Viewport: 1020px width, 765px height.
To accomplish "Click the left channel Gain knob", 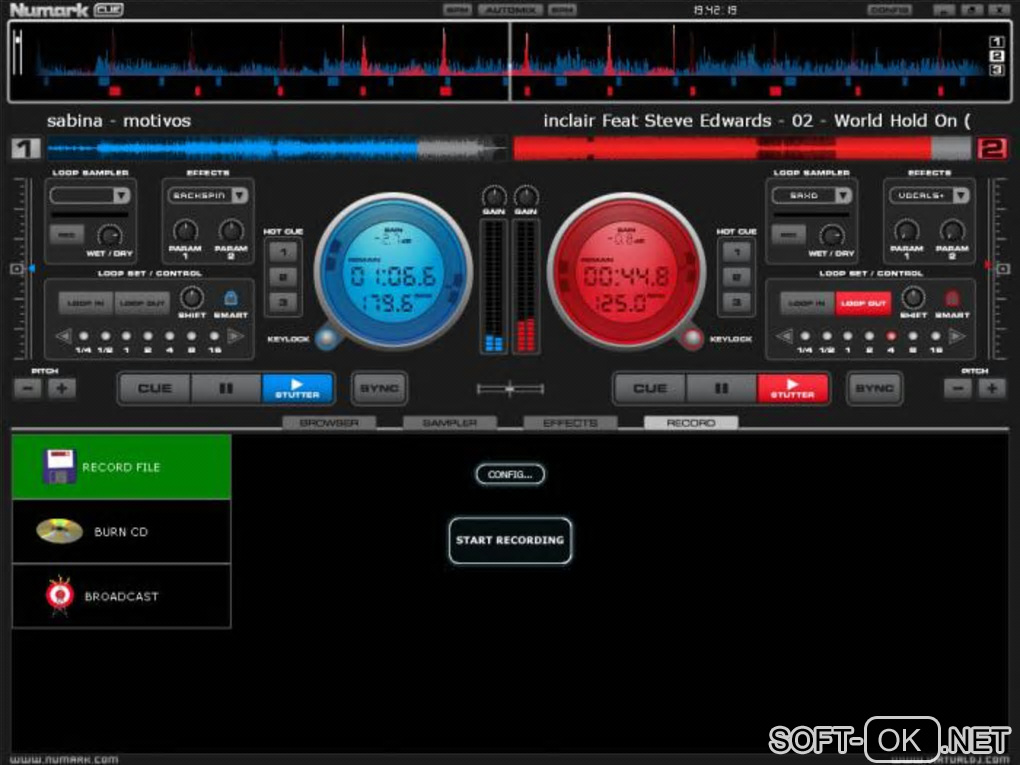I will 494,196.
